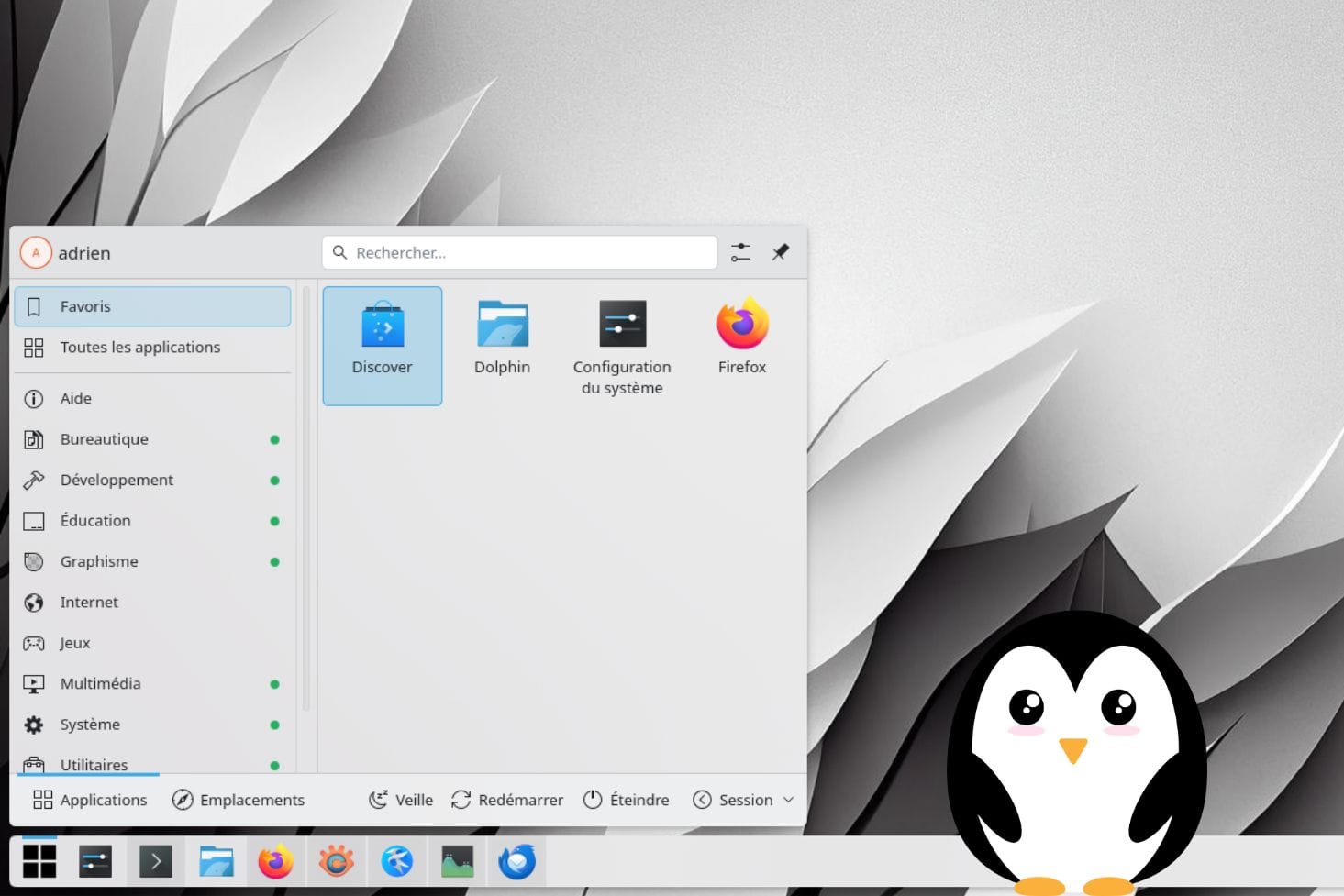
Task: Open Konsole terminal from the taskbar
Action: tap(155, 862)
